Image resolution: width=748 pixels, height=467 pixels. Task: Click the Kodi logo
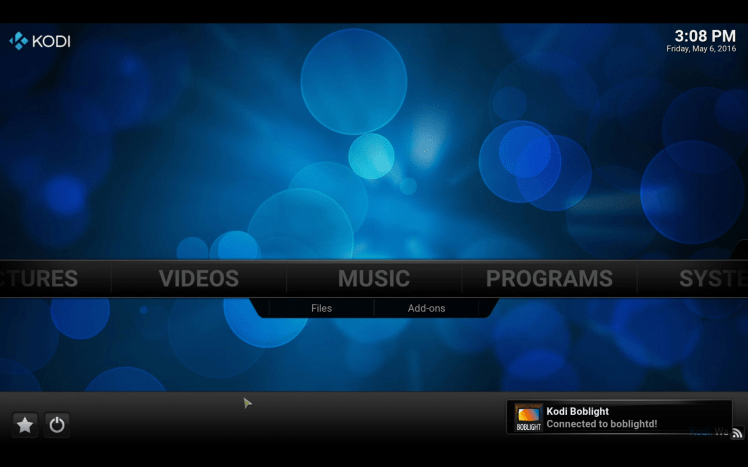click(40, 41)
